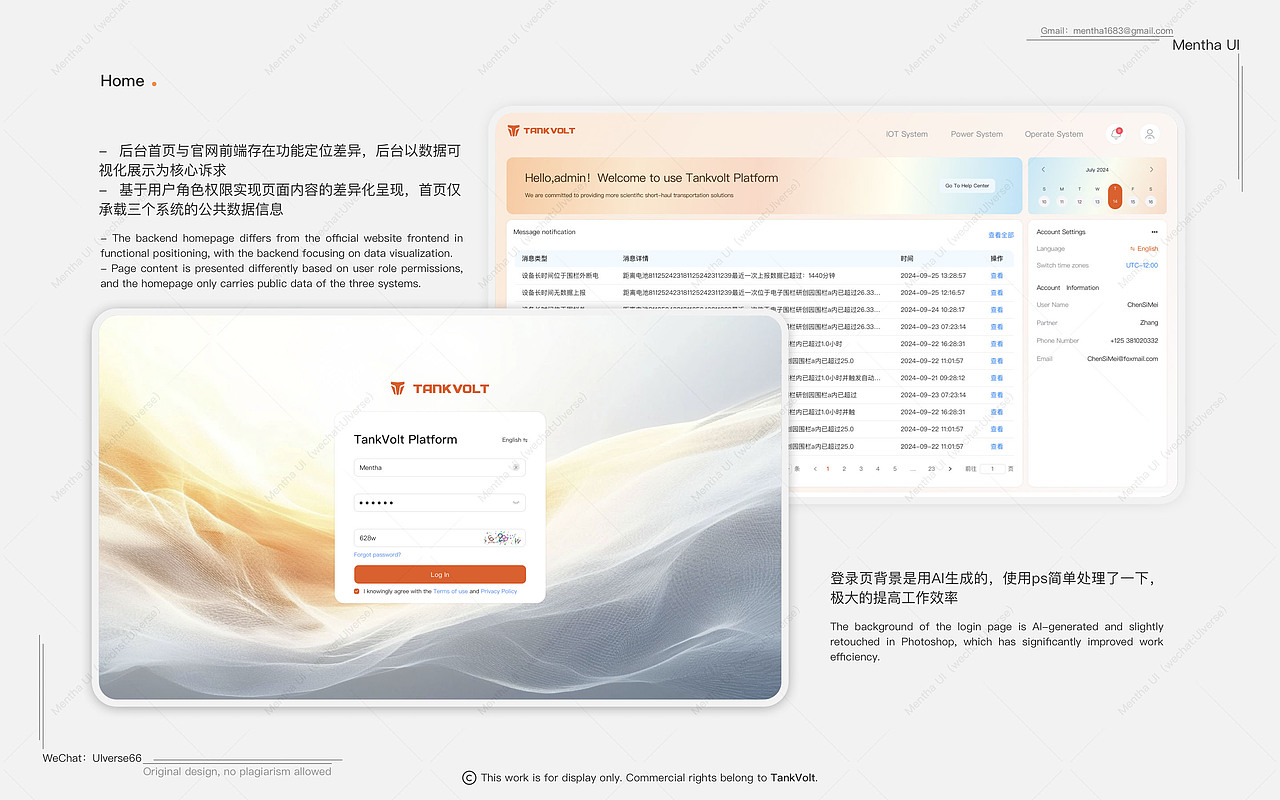The height and width of the screenshot is (800, 1280).
Task: Change the UTC-12:00 time zone setting
Action: [x=1142, y=266]
